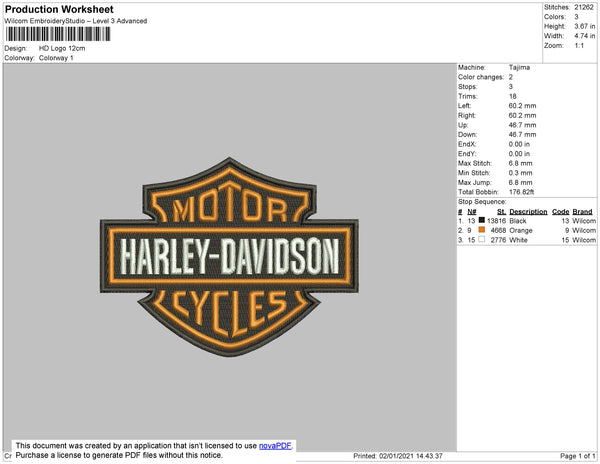Click the Max Stitch value '6.8 mm'
This screenshot has height=464, width=600.
(x=520, y=163)
